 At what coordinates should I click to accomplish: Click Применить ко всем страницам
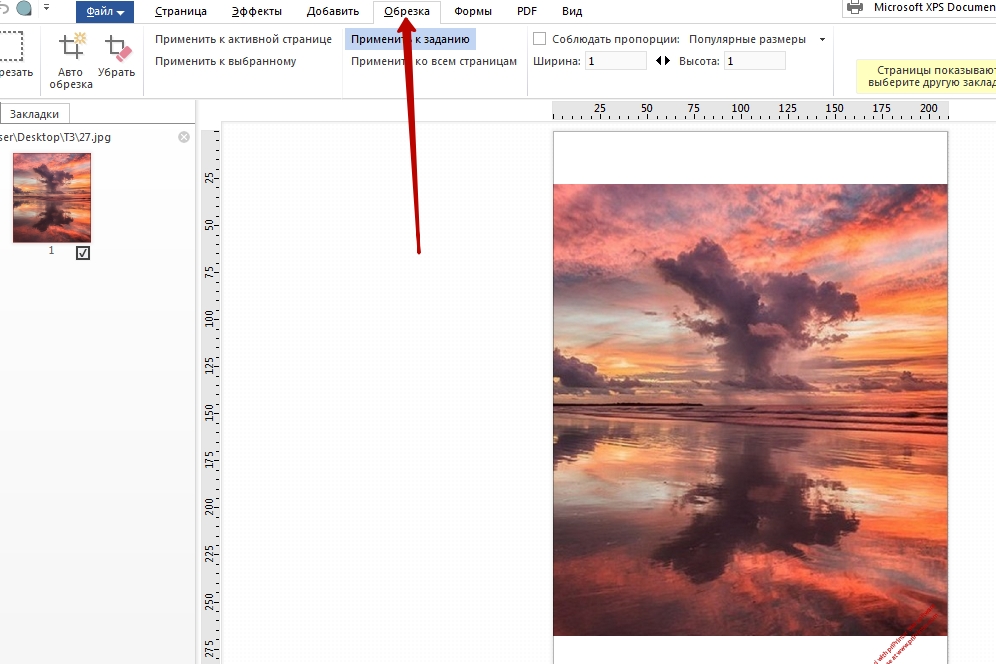coord(434,61)
